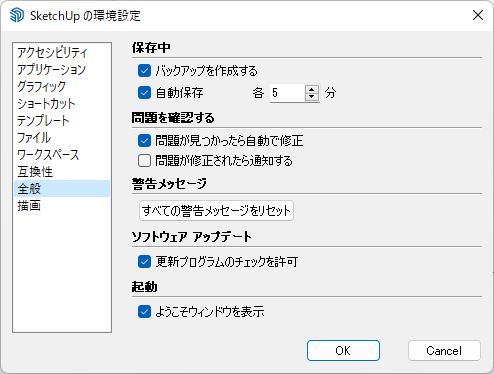Uncheck 問題が見つかったら自動で修正

[x=144, y=141]
